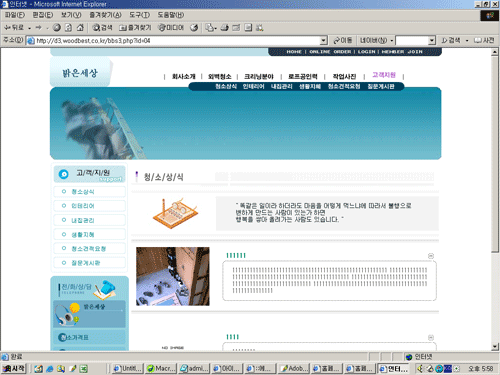Click the Internet Explorer quick launch icon
Viewport: 500px width, 375px height.
(x=50, y=369)
